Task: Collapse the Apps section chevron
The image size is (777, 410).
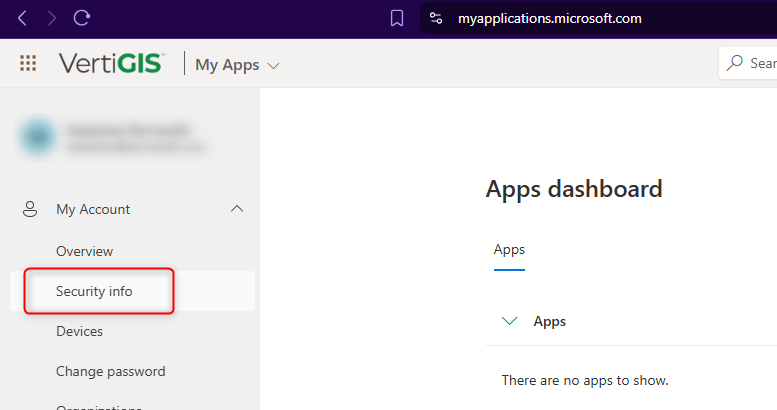Action: pyautogui.click(x=509, y=321)
